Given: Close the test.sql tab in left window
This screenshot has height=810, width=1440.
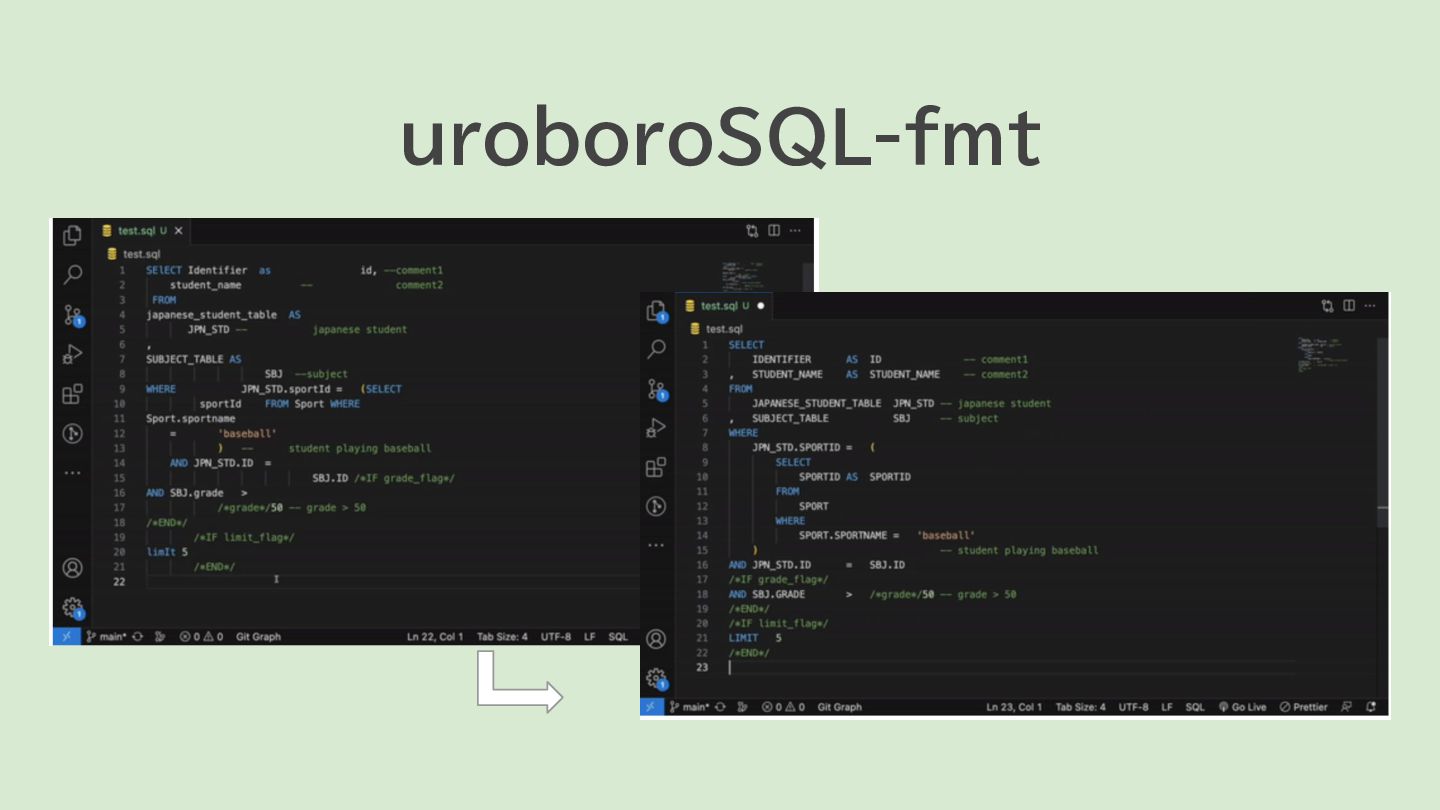Looking at the screenshot, I should [179, 230].
